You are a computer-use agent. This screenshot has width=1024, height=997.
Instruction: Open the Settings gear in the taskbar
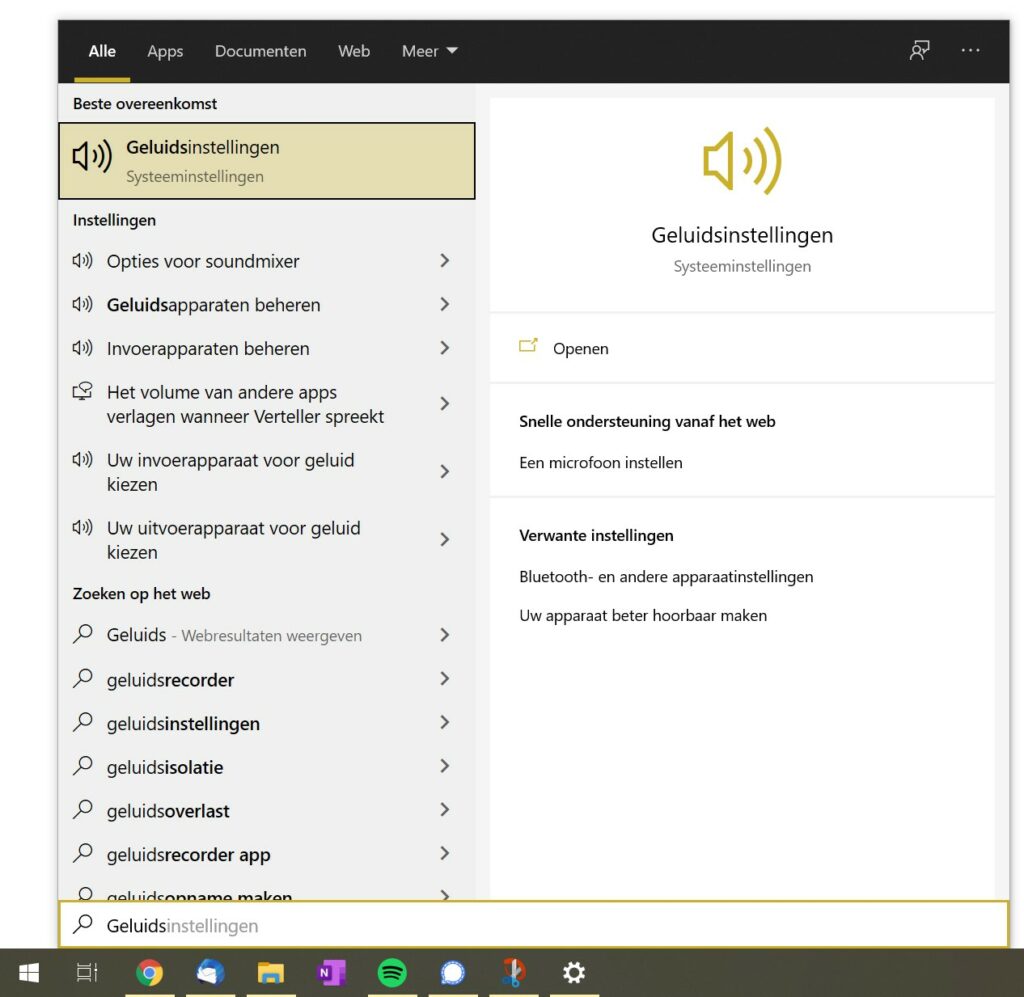(574, 973)
